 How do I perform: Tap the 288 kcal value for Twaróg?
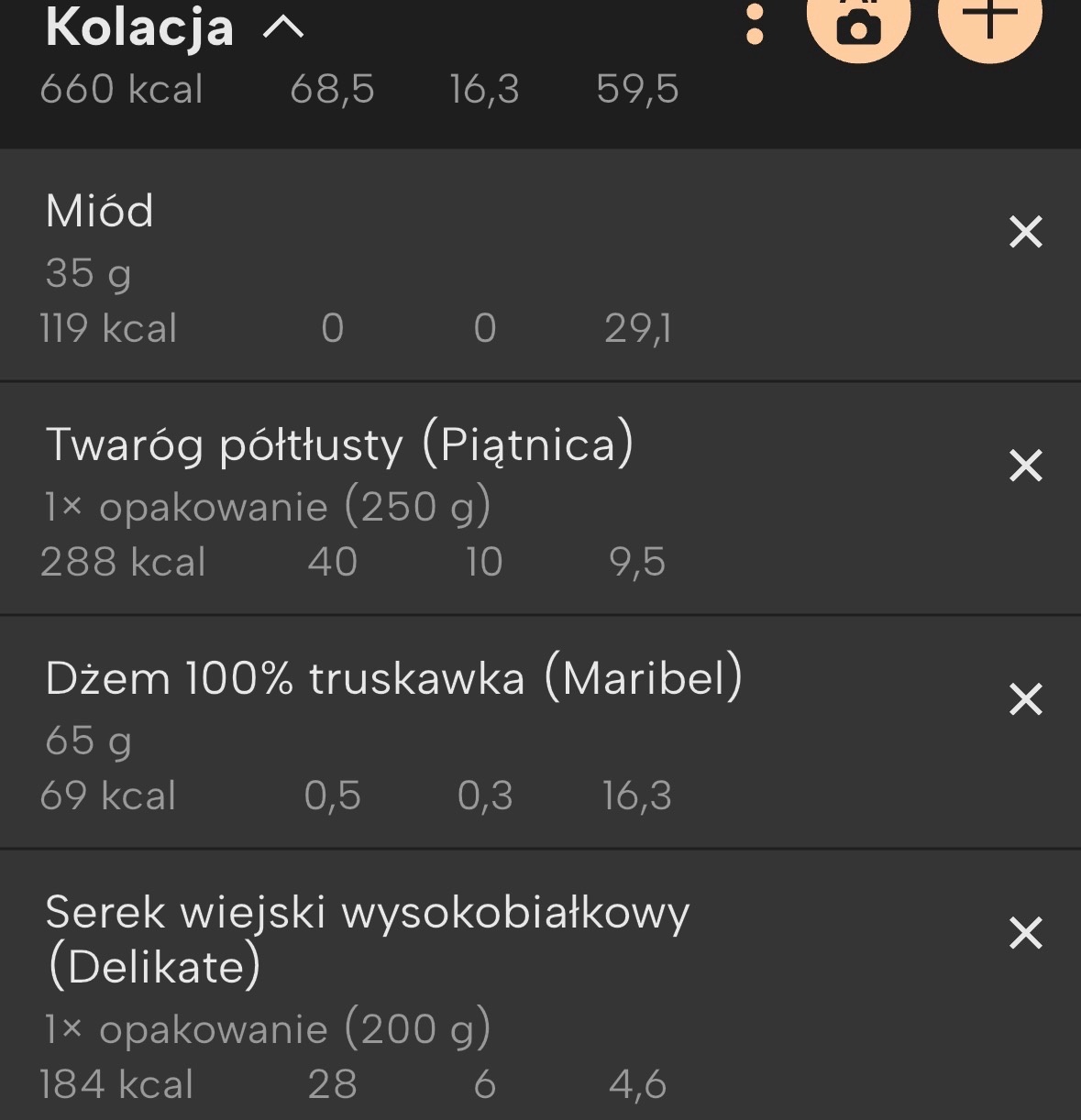click(x=123, y=562)
